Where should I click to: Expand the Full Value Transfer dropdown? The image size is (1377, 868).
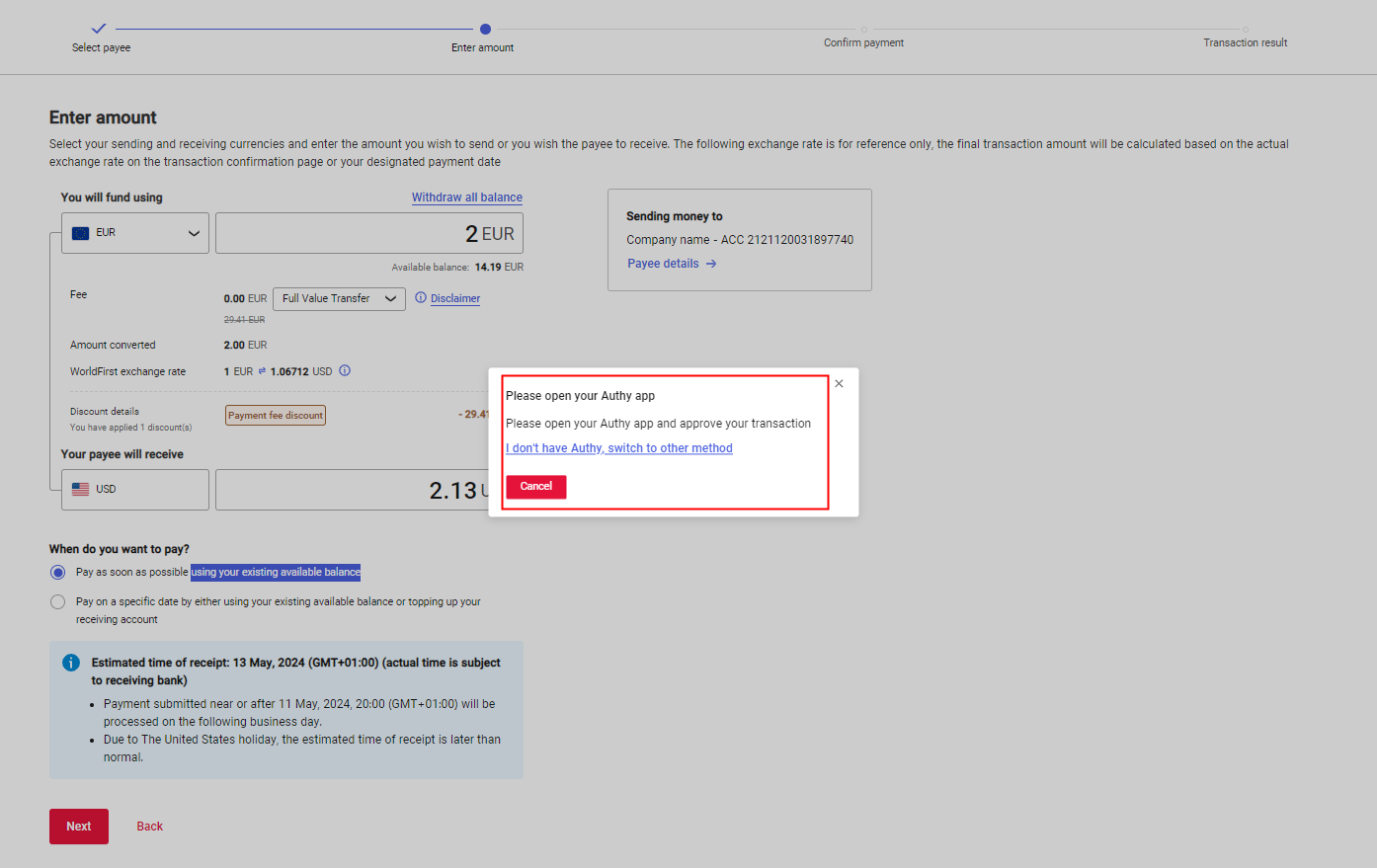[x=339, y=298]
